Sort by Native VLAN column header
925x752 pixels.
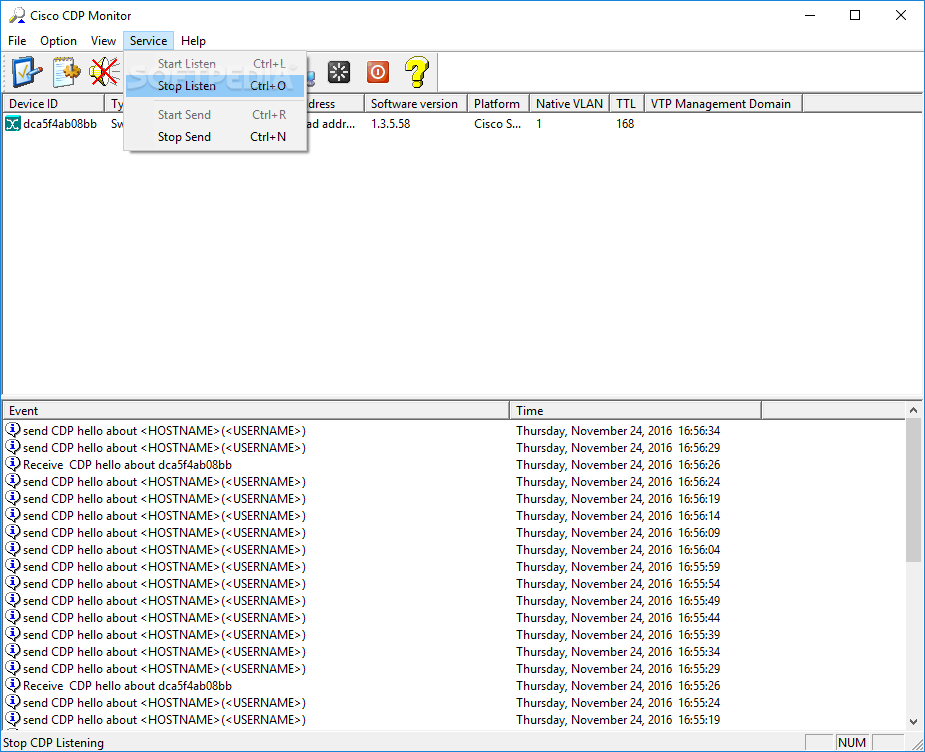pos(569,104)
